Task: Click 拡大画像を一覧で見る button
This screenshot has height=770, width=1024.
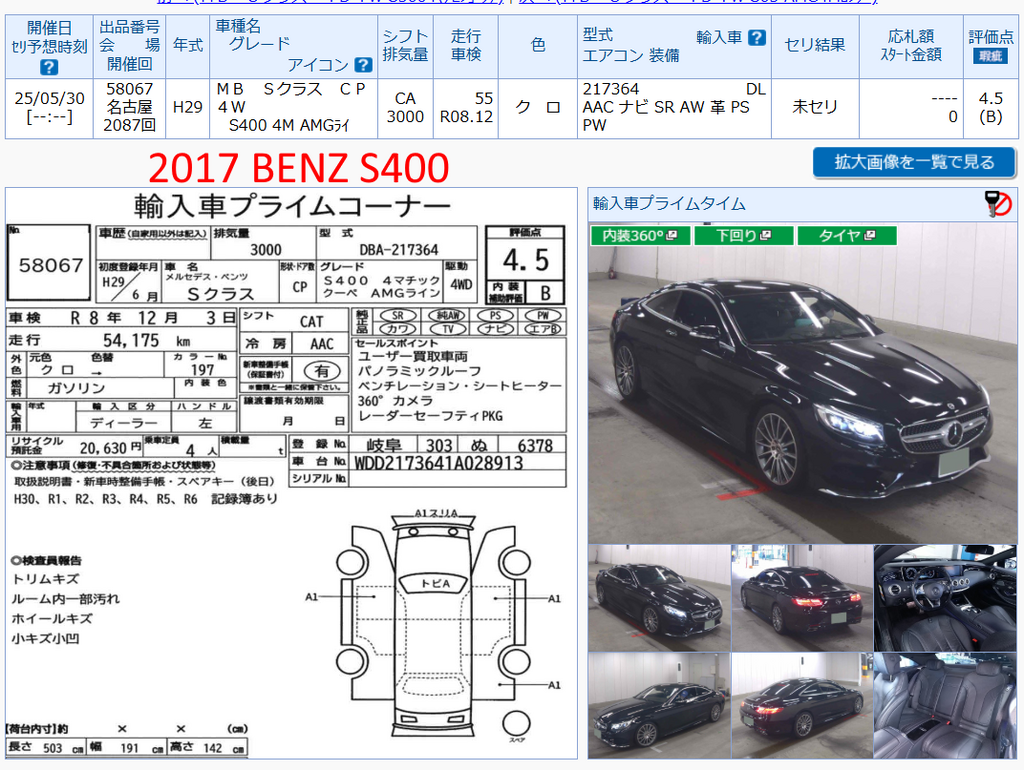Action: tap(914, 162)
